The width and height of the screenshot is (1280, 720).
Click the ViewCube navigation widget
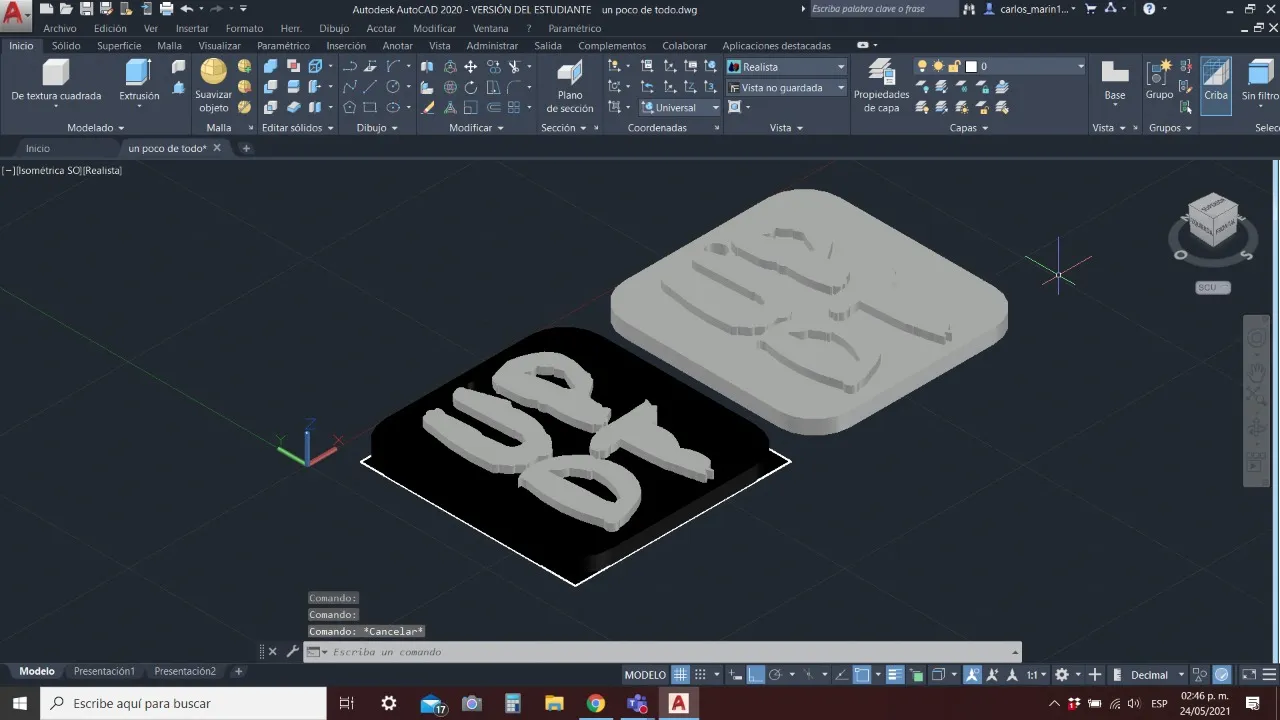[x=1212, y=219]
